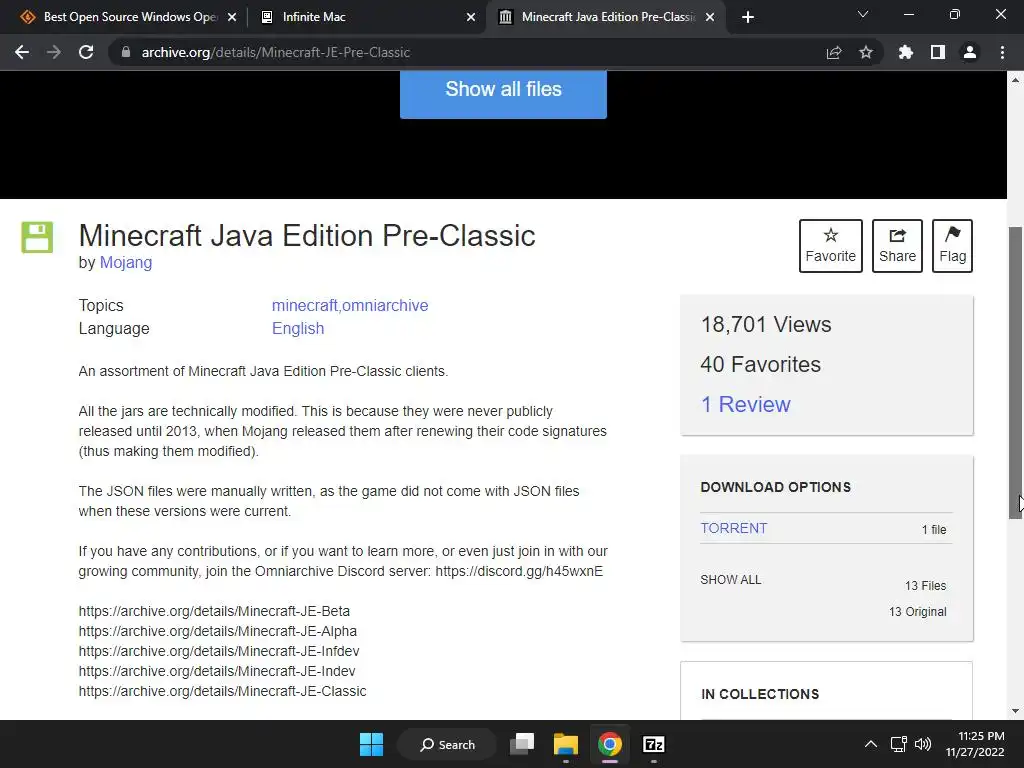The width and height of the screenshot is (1024, 768).
Task: Open File Explorer from the taskbar
Action: (x=566, y=744)
